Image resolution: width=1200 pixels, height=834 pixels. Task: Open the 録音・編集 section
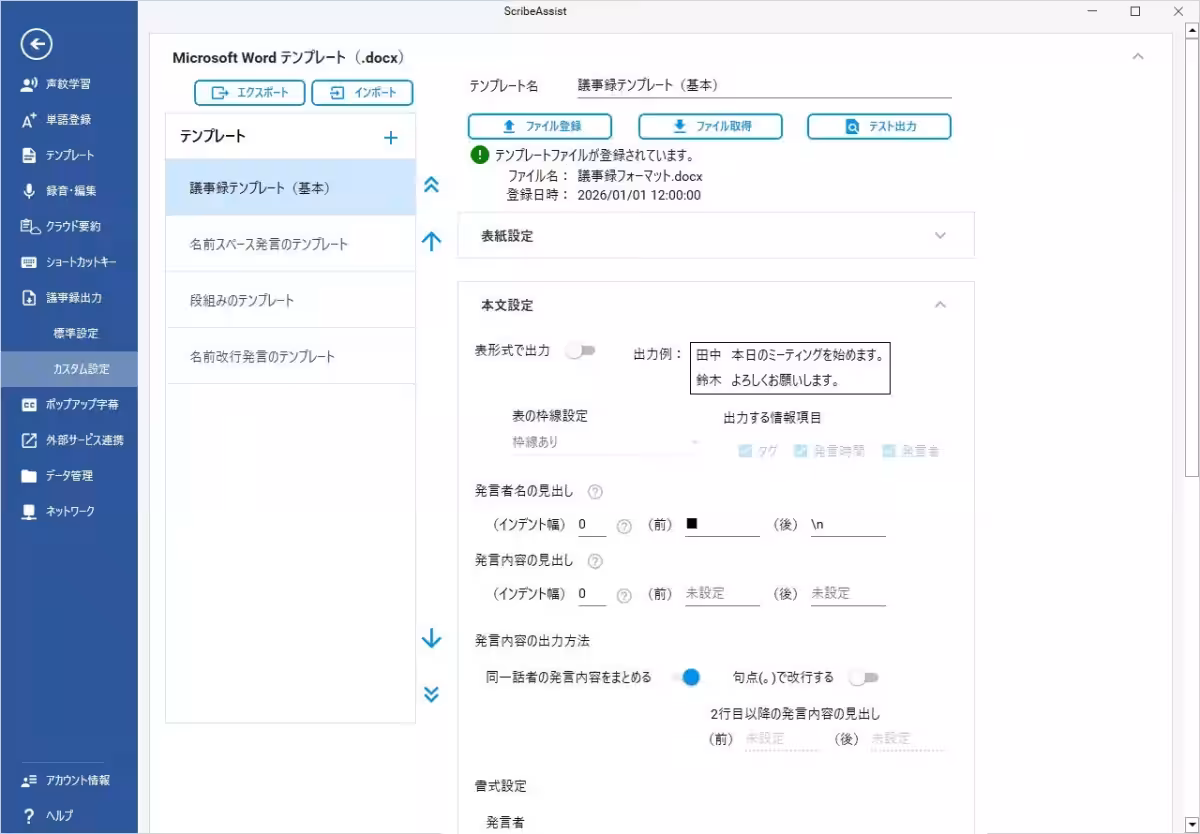pos(60,191)
